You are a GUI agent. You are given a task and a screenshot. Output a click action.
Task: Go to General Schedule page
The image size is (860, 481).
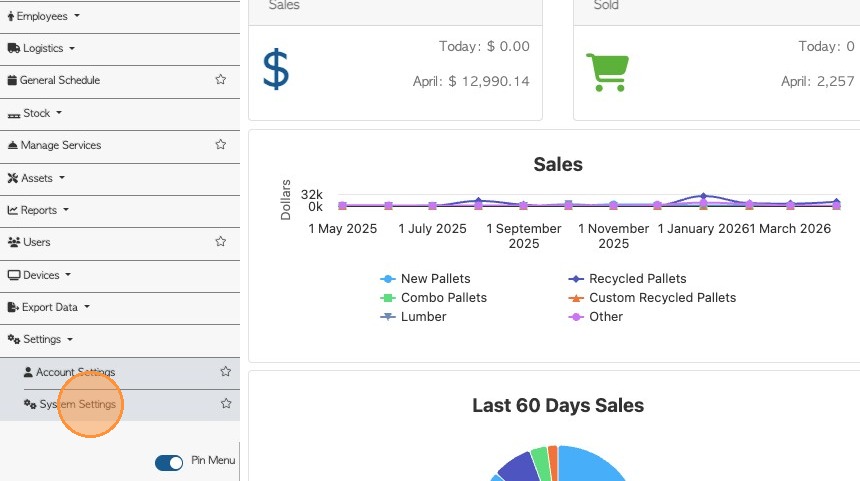54,80
